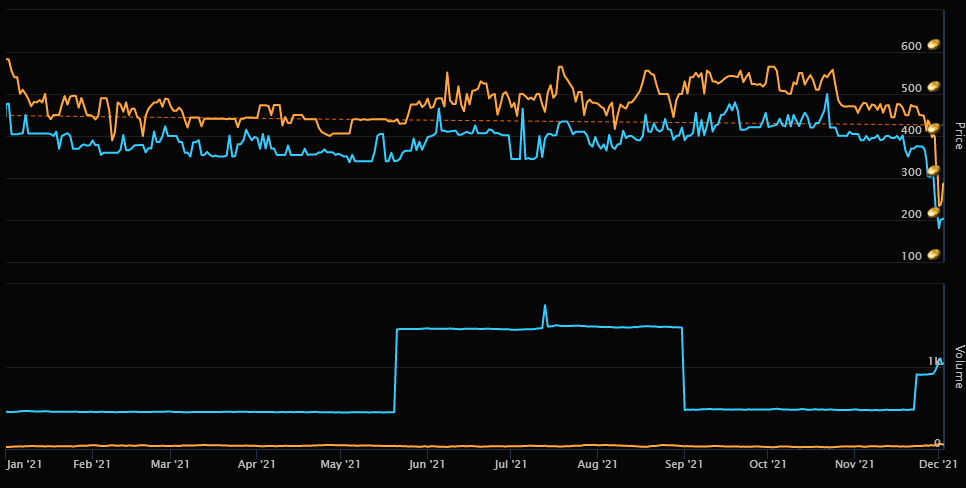966x488 pixels.
Task: Click the gold coin beside 500
Action: 933,87
